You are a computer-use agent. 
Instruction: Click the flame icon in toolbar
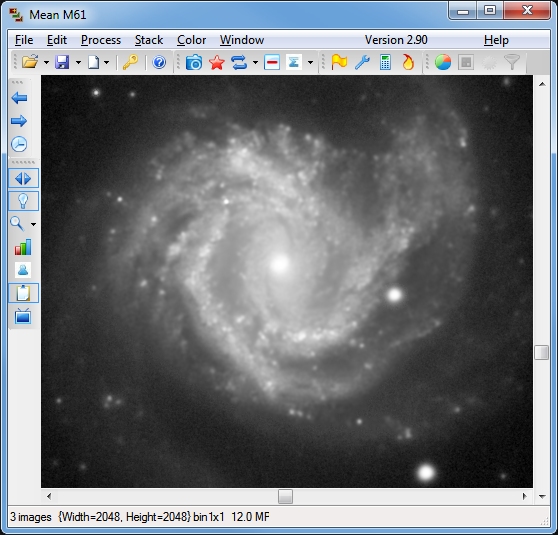point(408,63)
